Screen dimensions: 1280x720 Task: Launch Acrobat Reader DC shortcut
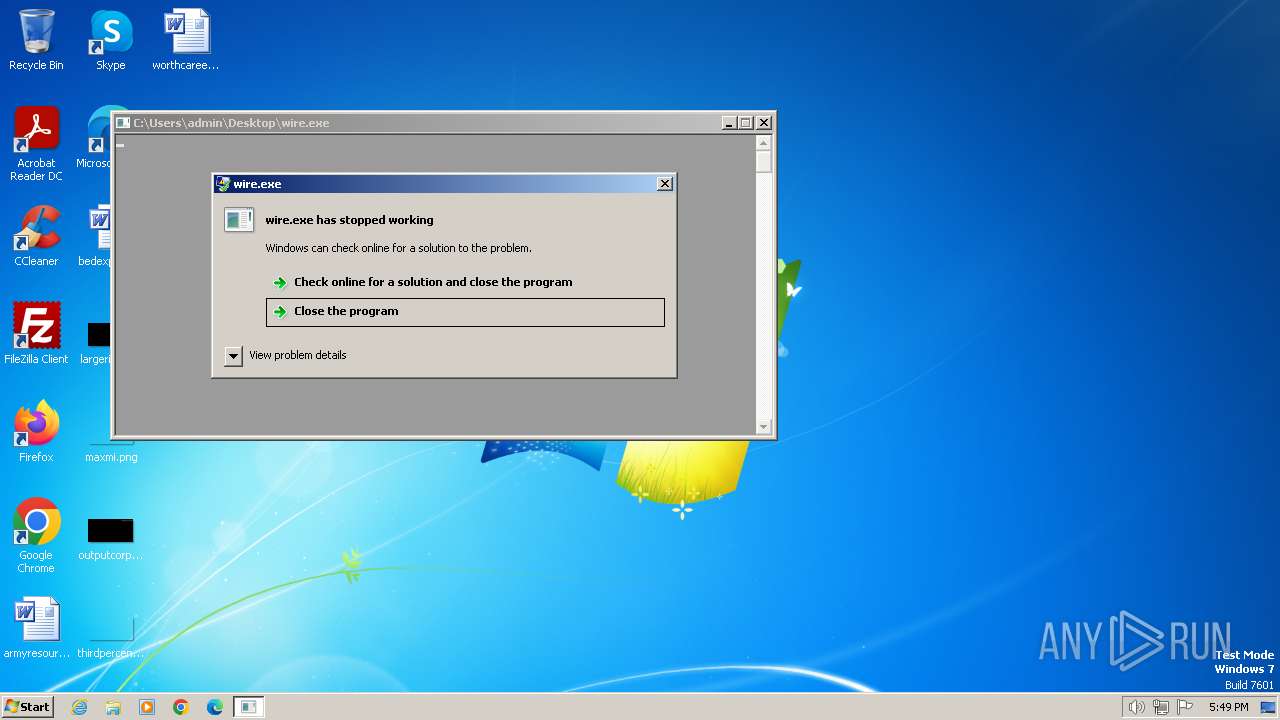[x=36, y=143]
